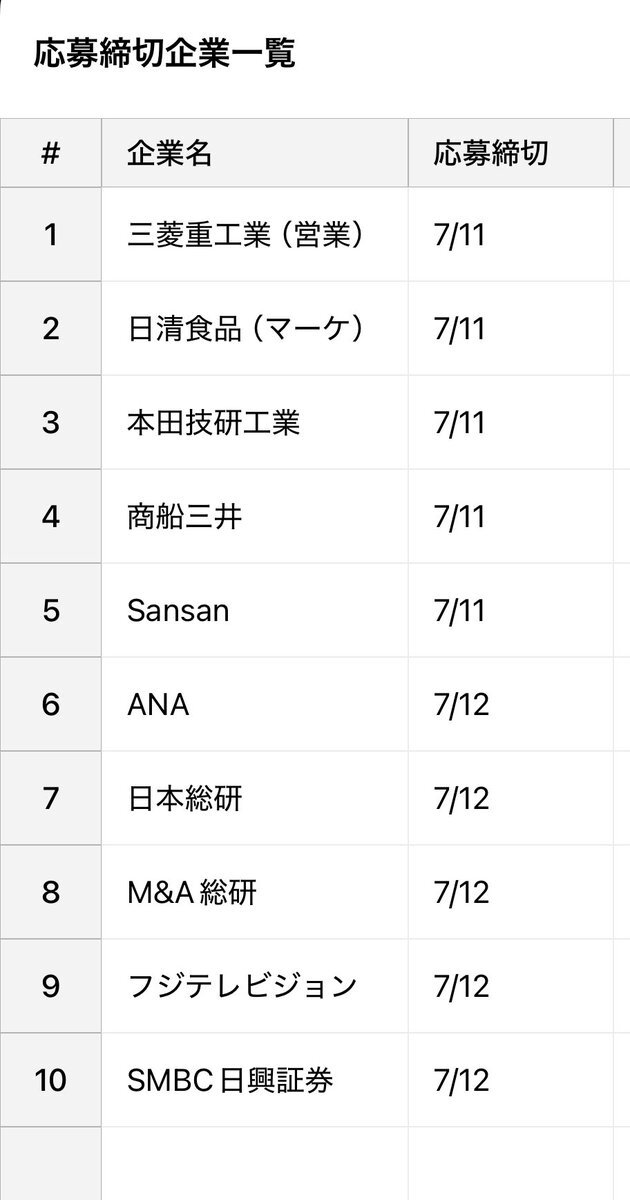The width and height of the screenshot is (630, 1200).
Task: Click the # column header
Action: 51,153
